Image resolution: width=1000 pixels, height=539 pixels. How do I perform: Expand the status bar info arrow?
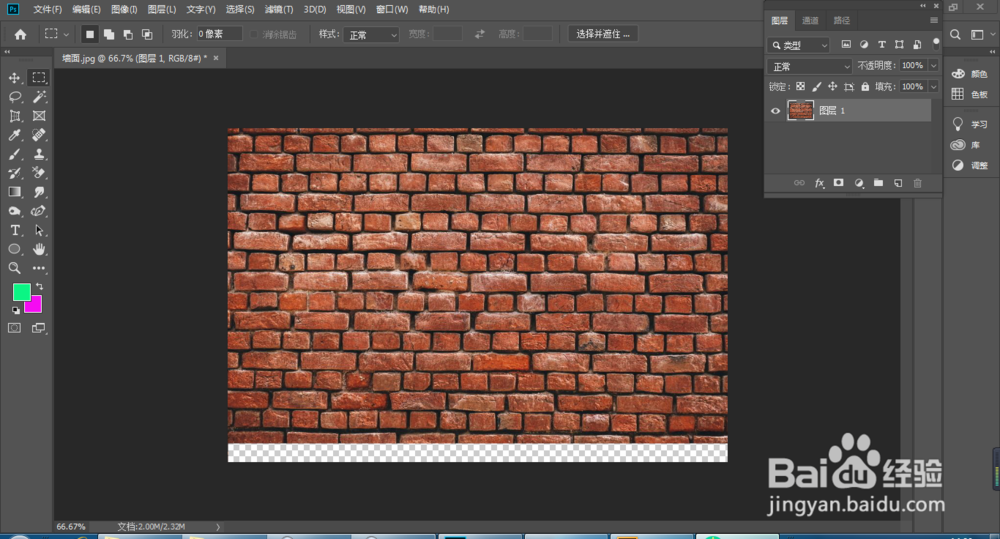(217, 527)
